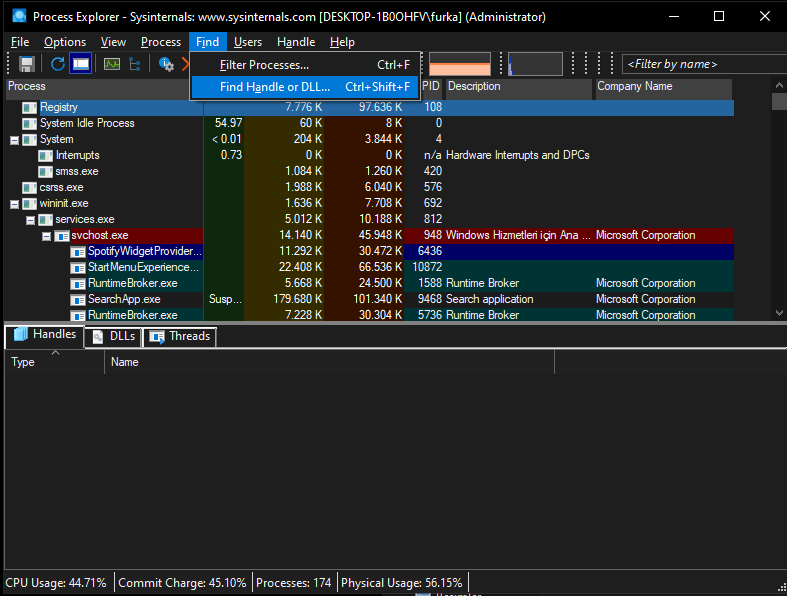
Task: Open the View menu
Action: tap(113, 42)
